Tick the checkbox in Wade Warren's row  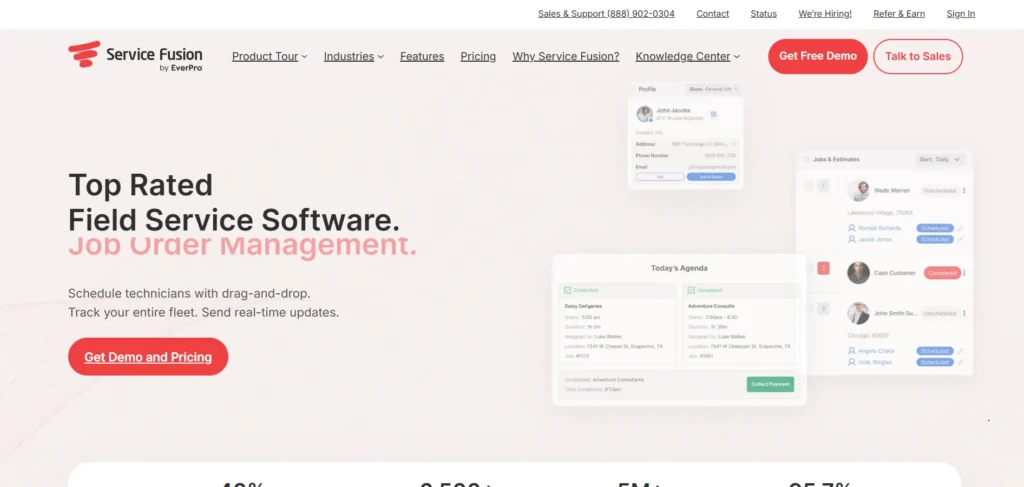(x=808, y=186)
